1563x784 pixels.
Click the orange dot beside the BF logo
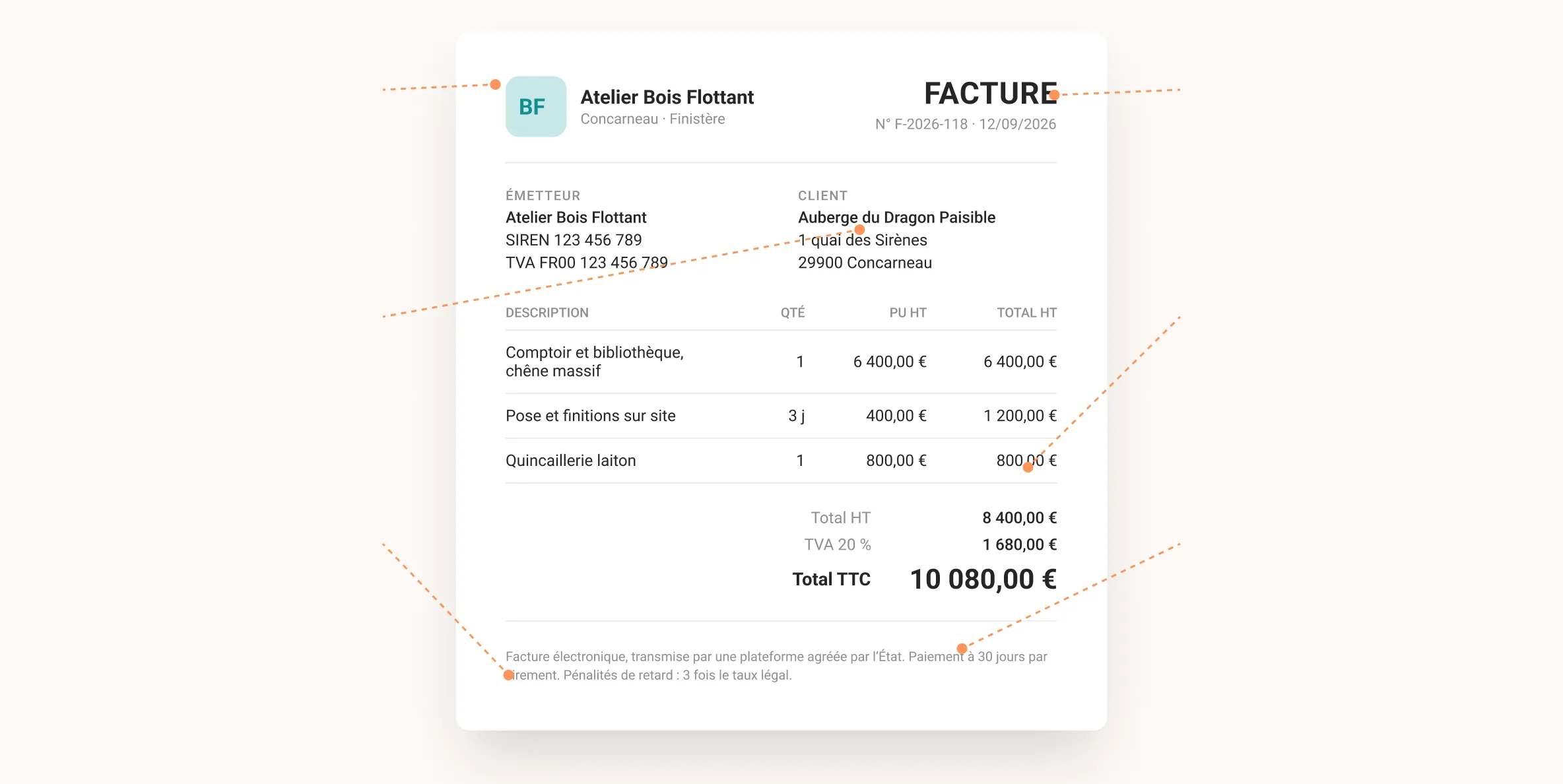tap(495, 84)
